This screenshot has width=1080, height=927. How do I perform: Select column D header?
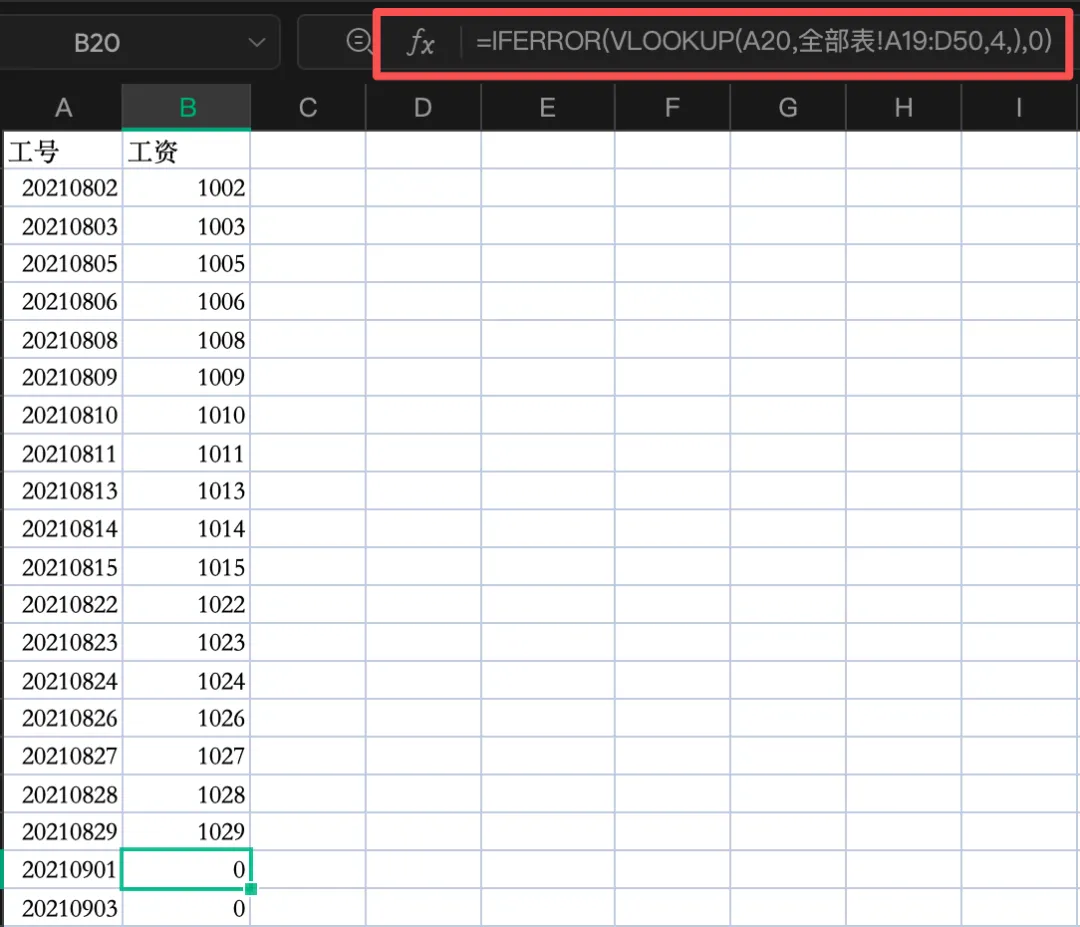click(x=423, y=107)
